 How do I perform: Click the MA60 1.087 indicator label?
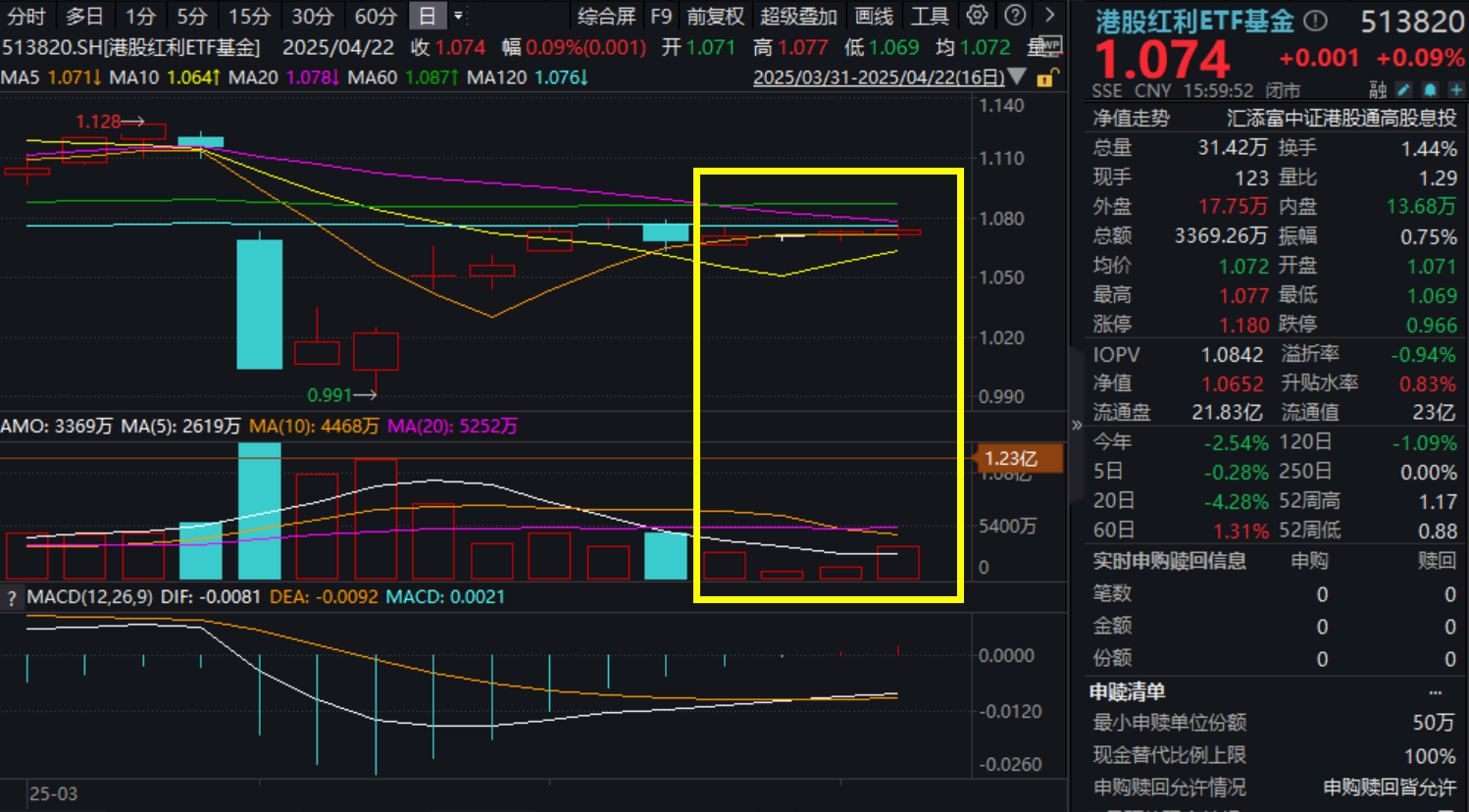[x=403, y=76]
